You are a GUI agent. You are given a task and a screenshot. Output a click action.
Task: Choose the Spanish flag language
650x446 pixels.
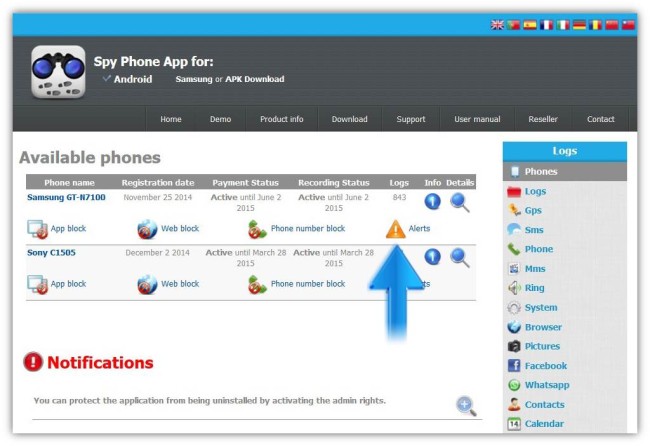530,25
